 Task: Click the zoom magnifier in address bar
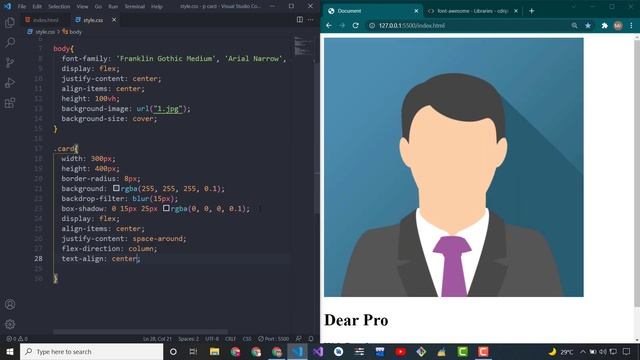tap(574, 25)
